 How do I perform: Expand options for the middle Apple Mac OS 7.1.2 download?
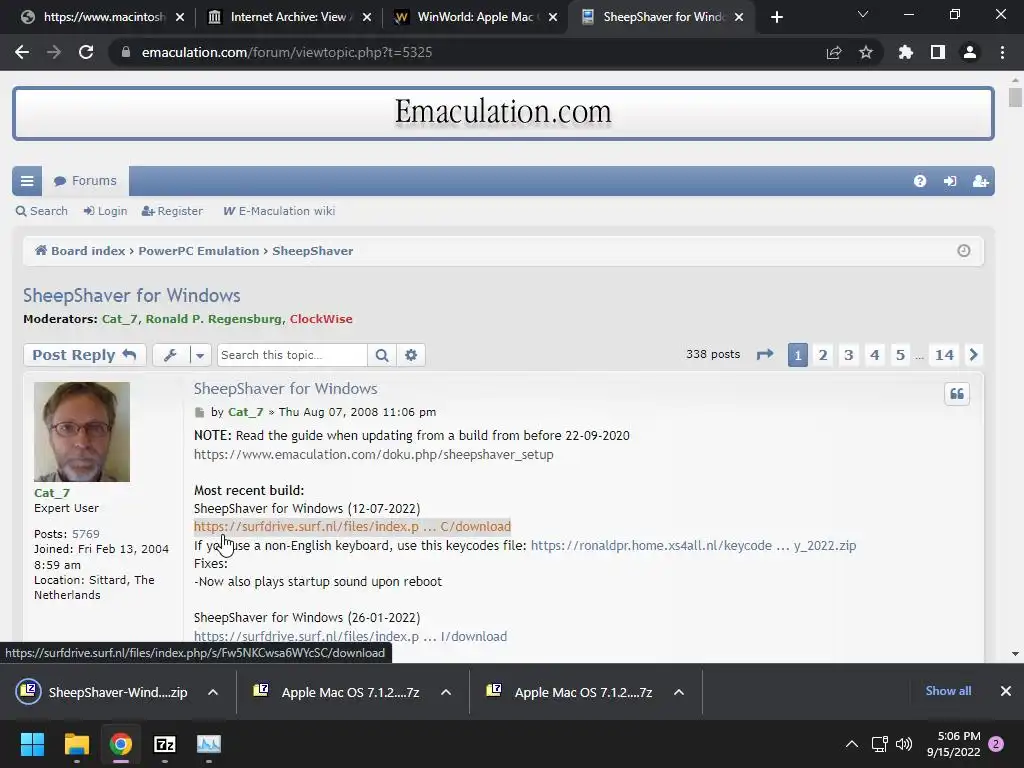(x=446, y=692)
